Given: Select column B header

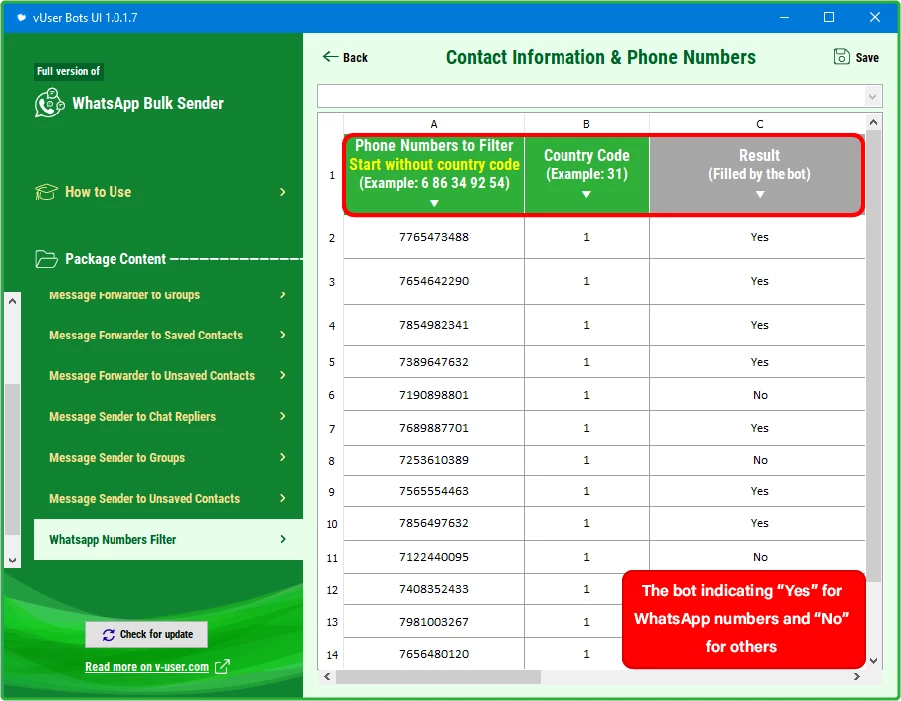Looking at the screenshot, I should (x=587, y=124).
